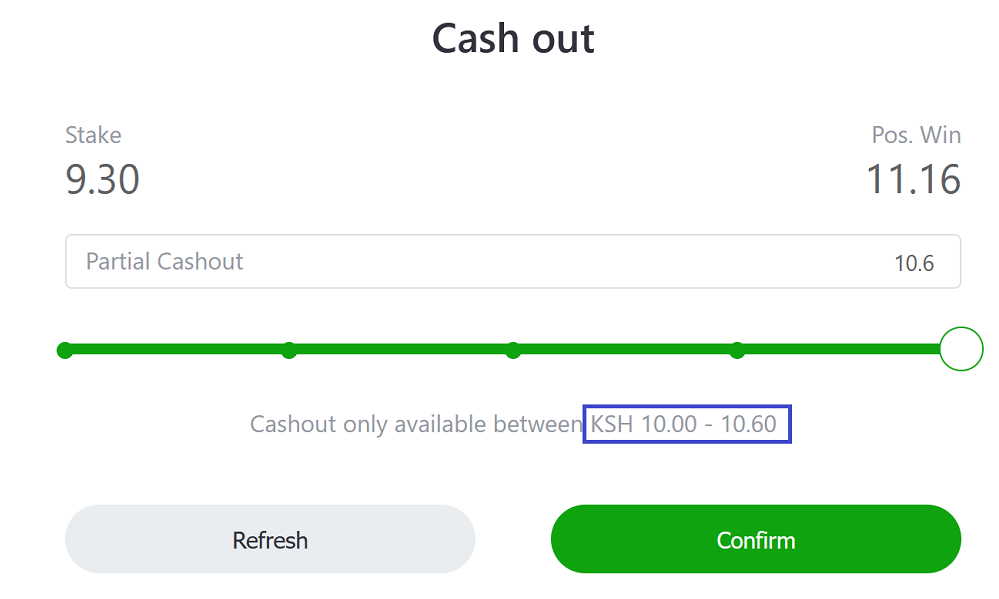Click the Refresh button
Viewport: 999px width, 599px height.
(270, 539)
